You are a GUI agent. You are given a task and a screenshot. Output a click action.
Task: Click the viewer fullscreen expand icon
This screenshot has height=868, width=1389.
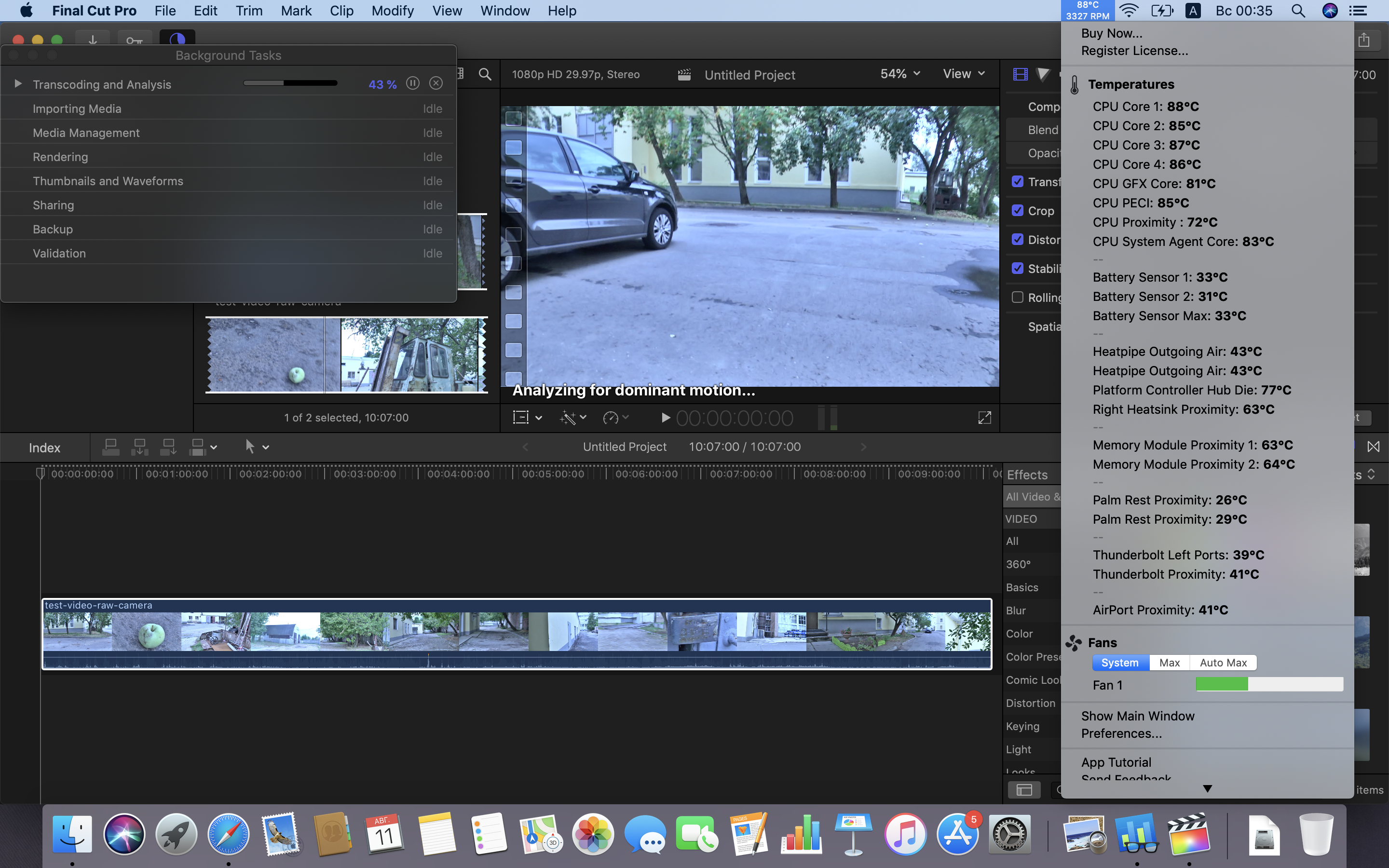(x=984, y=418)
